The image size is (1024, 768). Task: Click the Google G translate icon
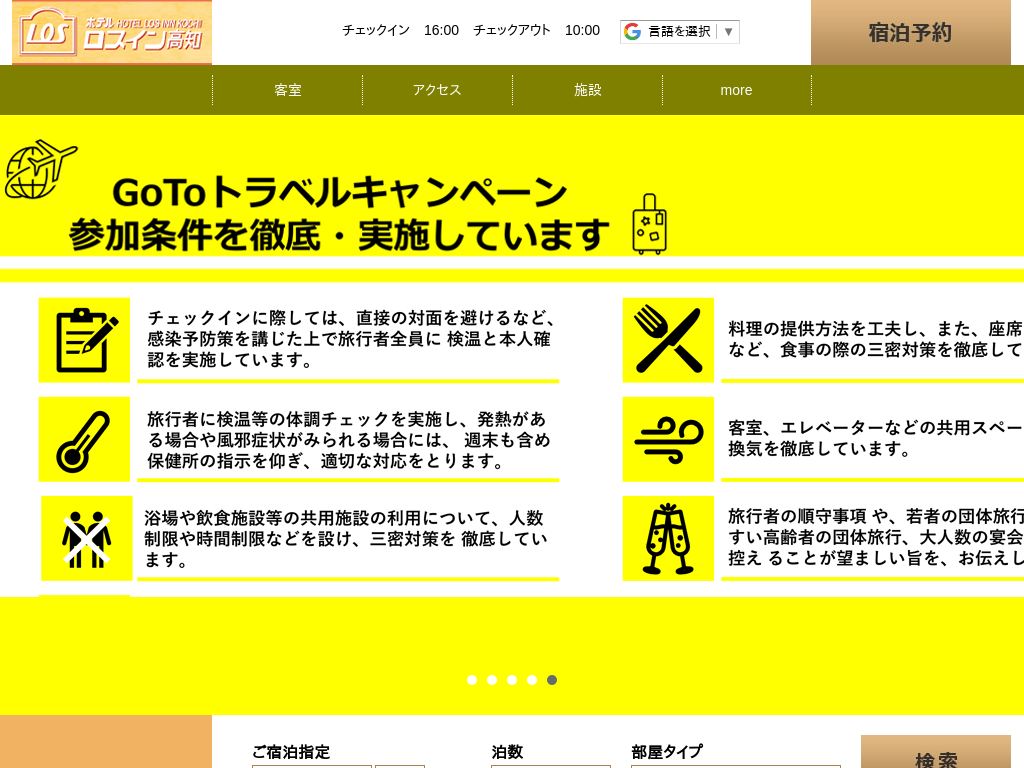pyautogui.click(x=632, y=31)
